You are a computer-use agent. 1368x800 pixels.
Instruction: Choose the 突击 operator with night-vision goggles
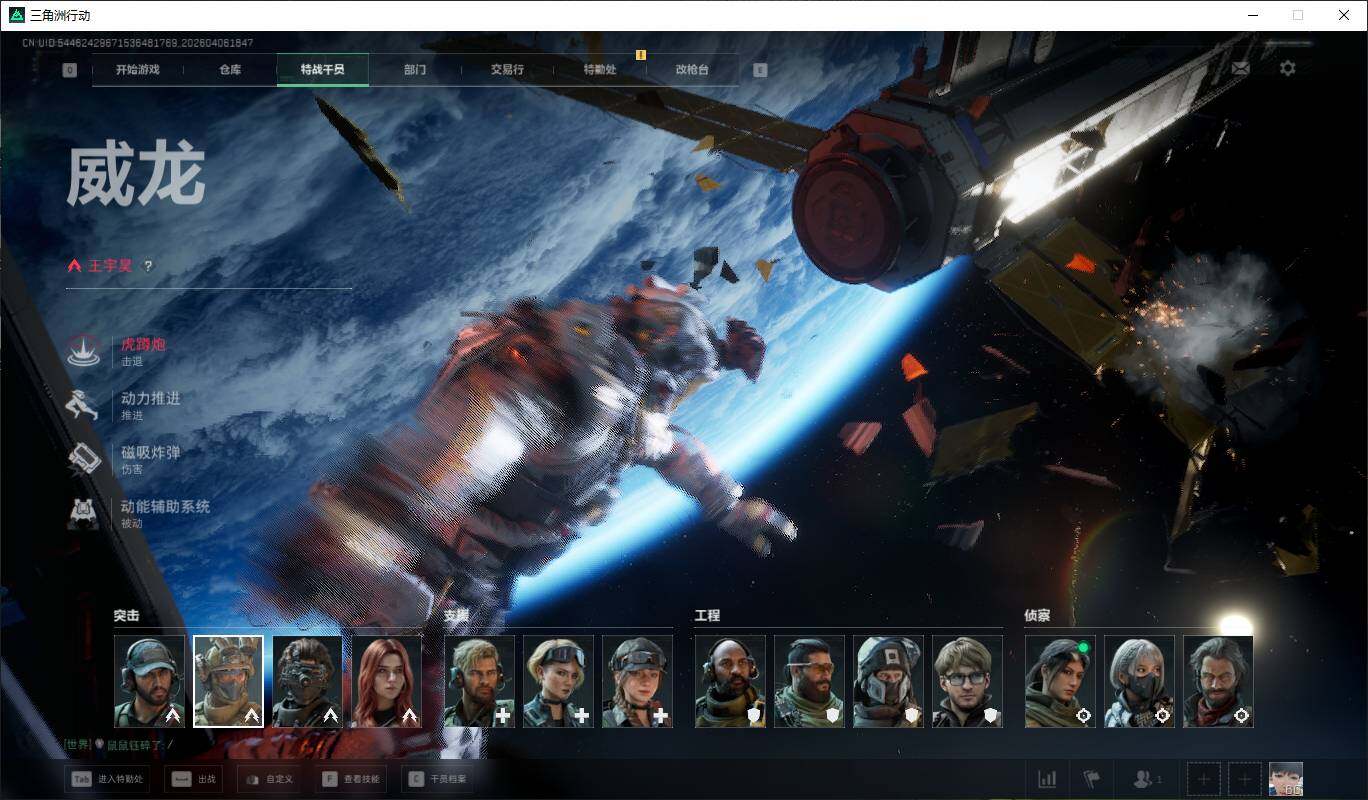click(x=307, y=681)
